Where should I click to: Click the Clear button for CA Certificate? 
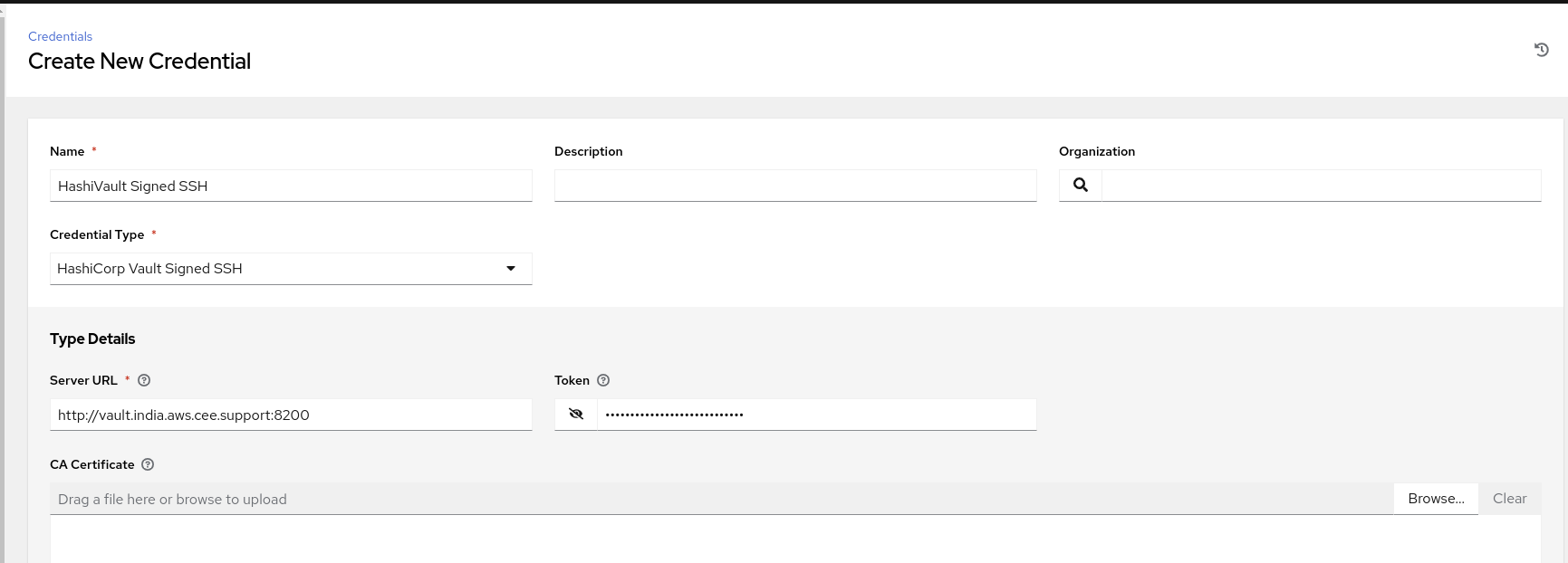coord(1509,499)
